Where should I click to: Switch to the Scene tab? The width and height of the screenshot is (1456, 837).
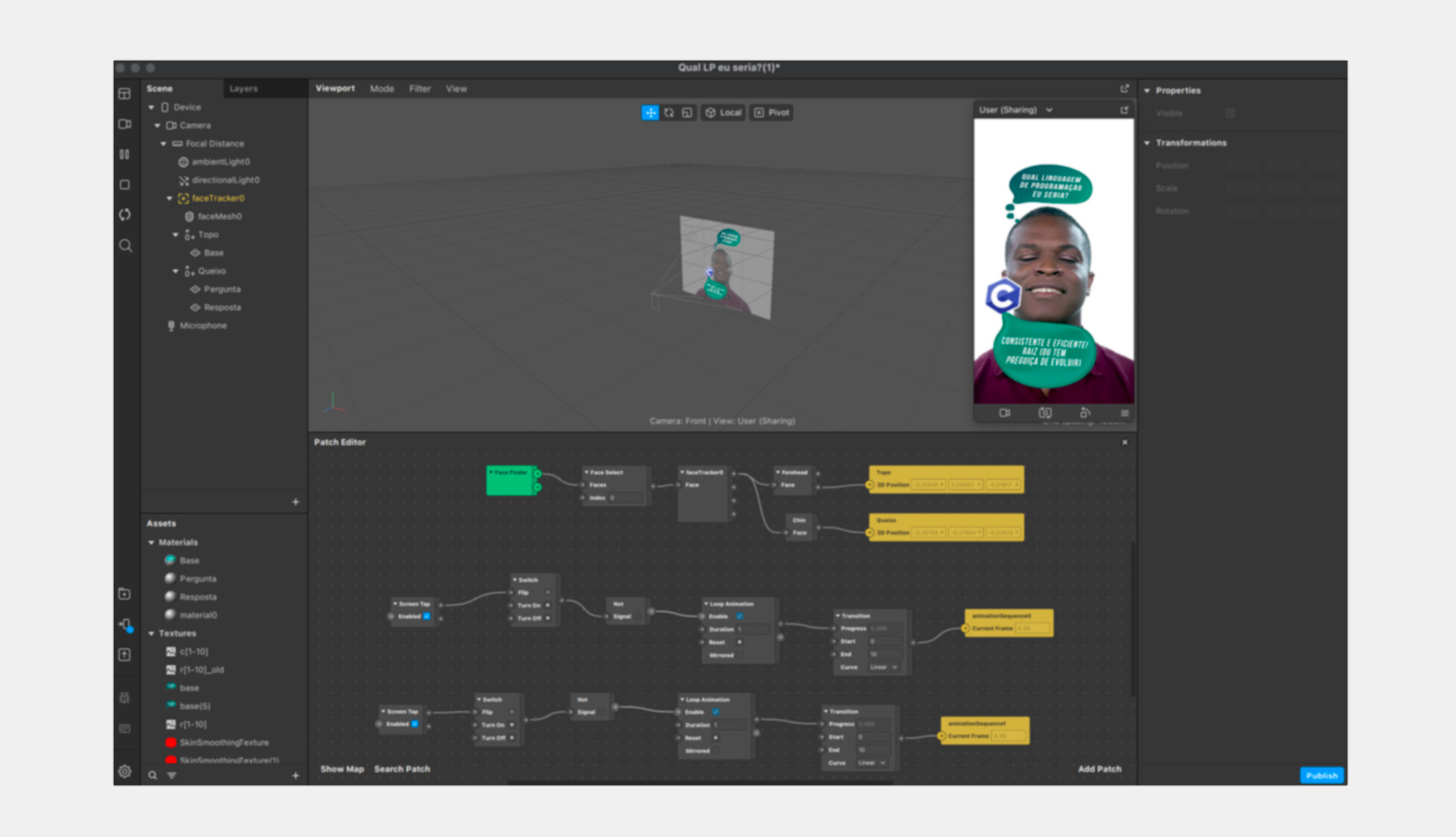point(159,89)
